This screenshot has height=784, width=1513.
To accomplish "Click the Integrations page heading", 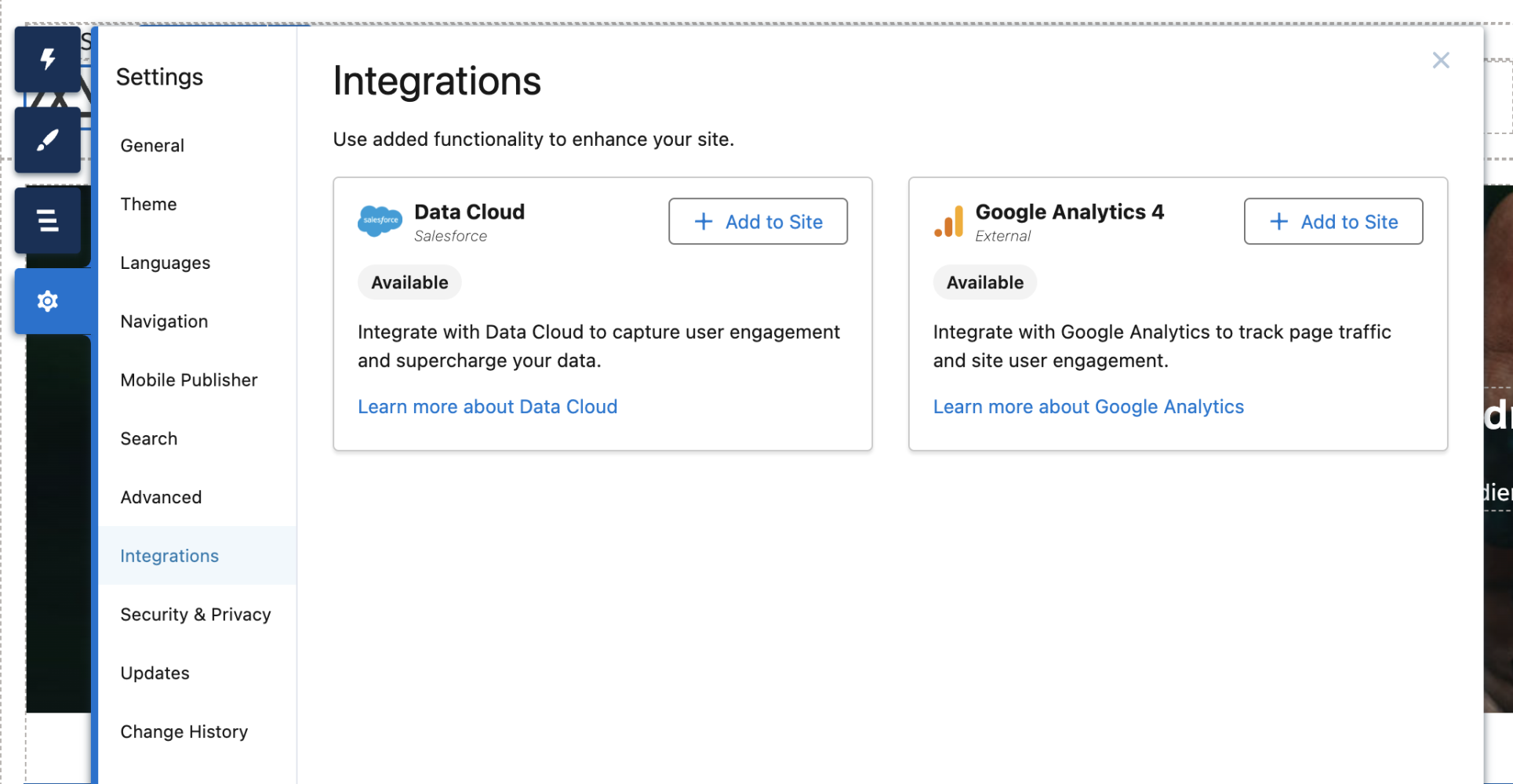I will coord(437,81).
